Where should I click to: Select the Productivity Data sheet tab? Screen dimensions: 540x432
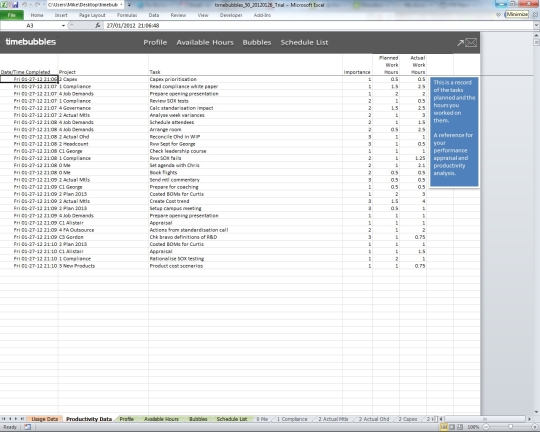[89, 419]
